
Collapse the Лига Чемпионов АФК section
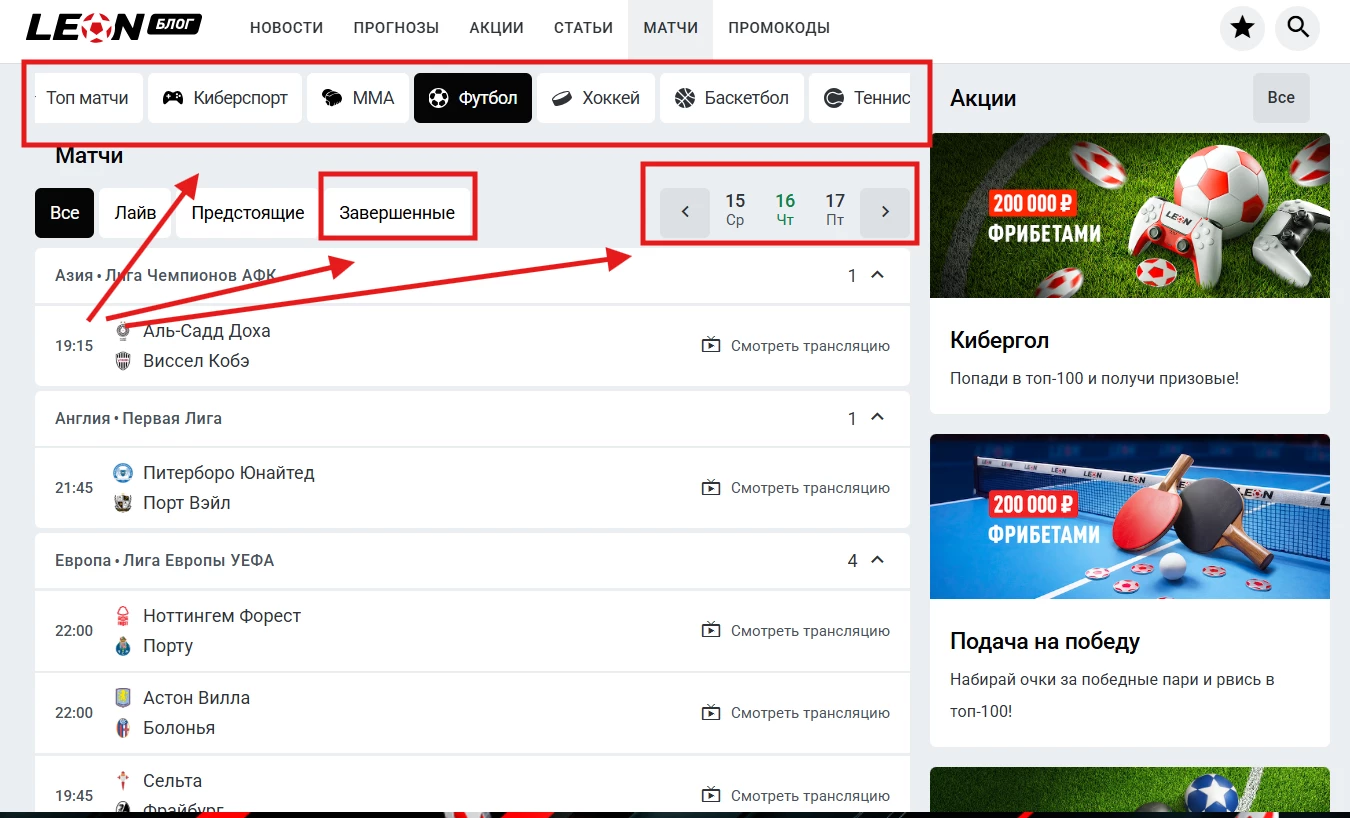pos(877,275)
